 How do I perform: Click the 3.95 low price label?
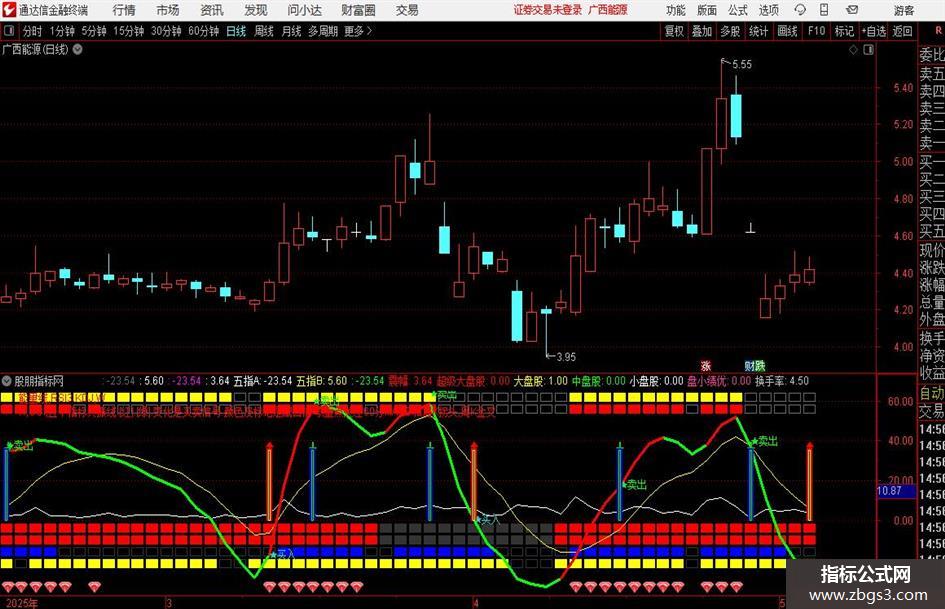pyautogui.click(x=566, y=357)
